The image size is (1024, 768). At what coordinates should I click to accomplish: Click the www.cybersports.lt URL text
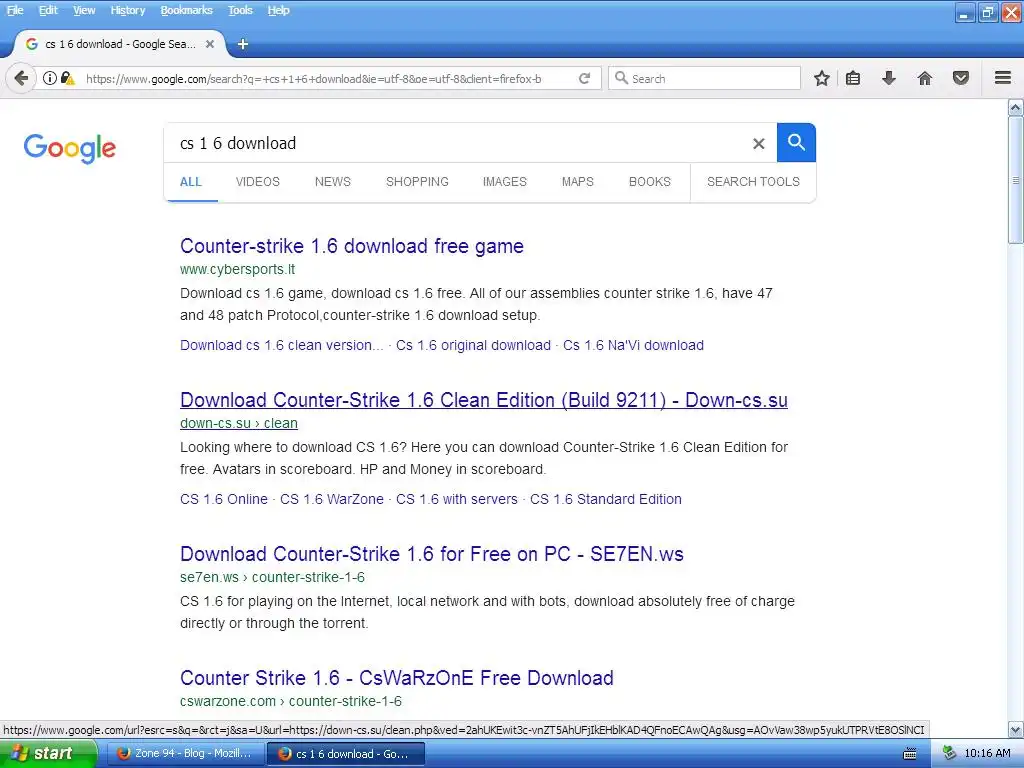pyautogui.click(x=237, y=269)
